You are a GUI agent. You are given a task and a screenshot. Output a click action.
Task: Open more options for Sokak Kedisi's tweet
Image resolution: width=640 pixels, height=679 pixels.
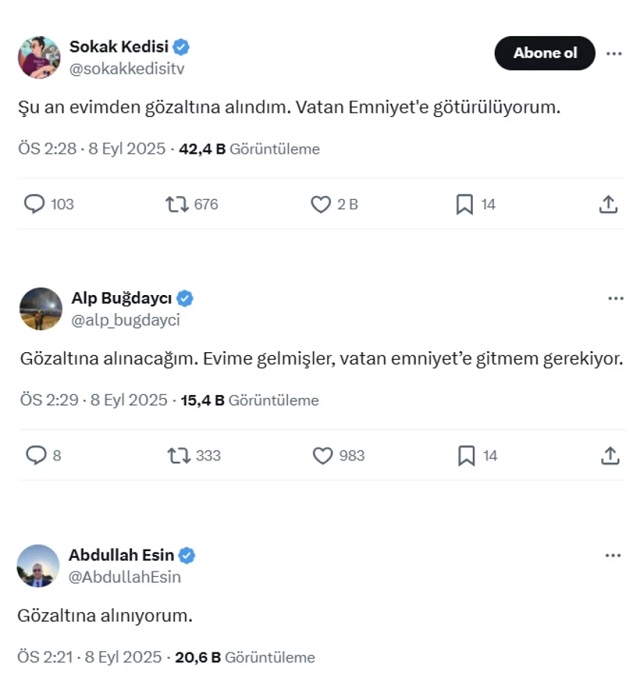tap(615, 53)
